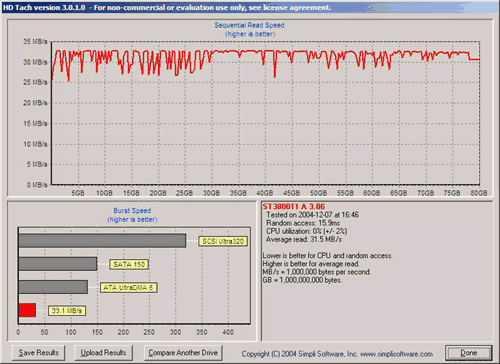Select the SCSI Ultra320 gray bar
The width and height of the screenshot is (500, 364).
pyautogui.click(x=102, y=241)
